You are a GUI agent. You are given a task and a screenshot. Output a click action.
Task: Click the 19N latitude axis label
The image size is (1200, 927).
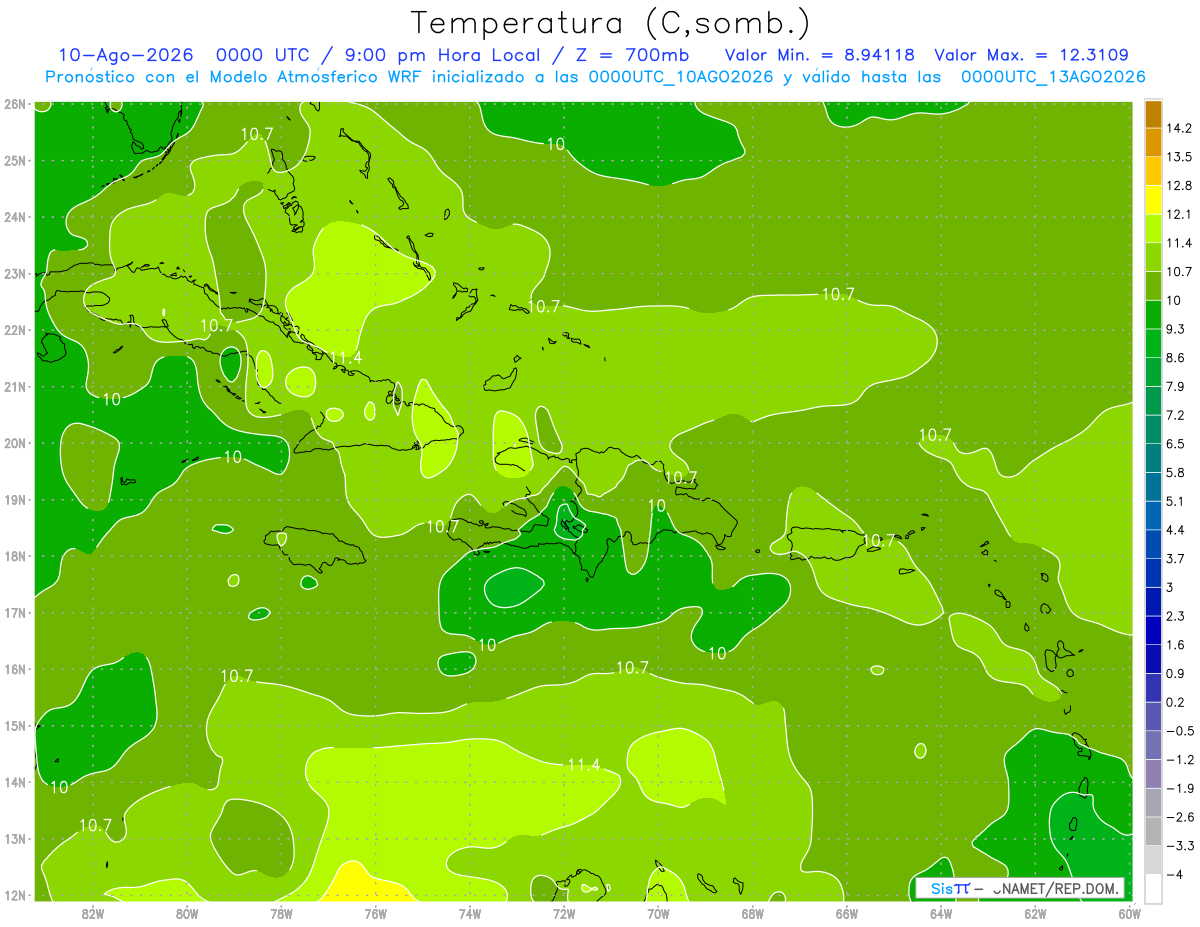15,499
